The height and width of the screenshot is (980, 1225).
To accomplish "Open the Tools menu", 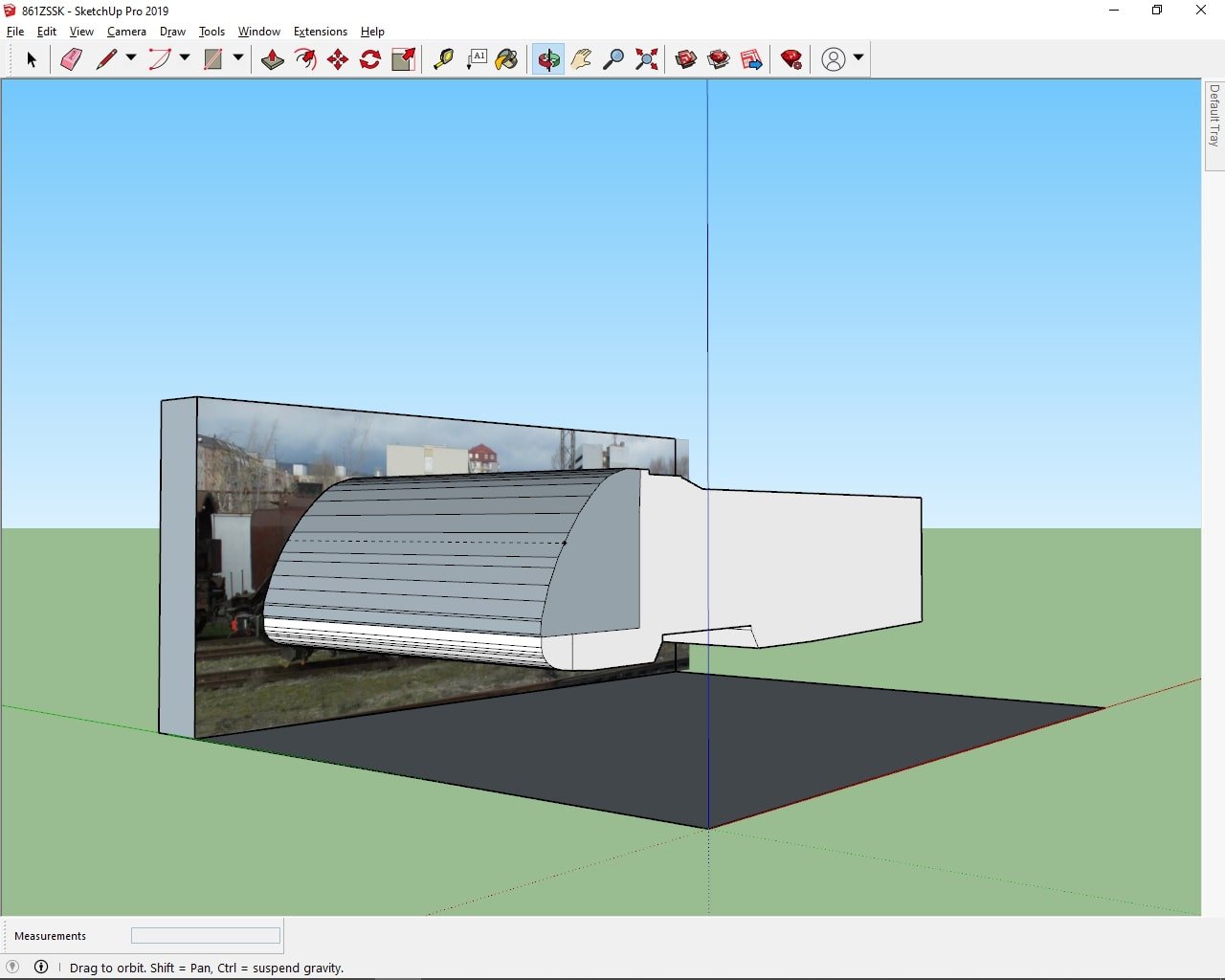I will pos(212,32).
